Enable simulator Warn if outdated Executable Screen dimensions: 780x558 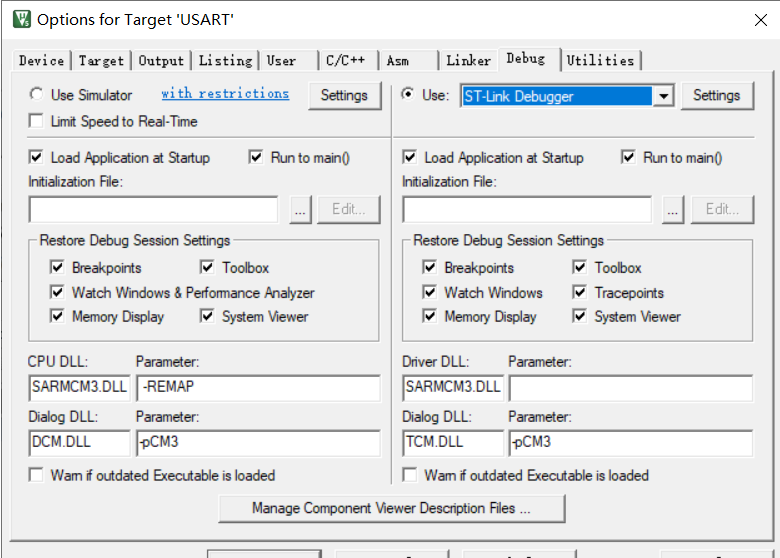click(x=36, y=475)
